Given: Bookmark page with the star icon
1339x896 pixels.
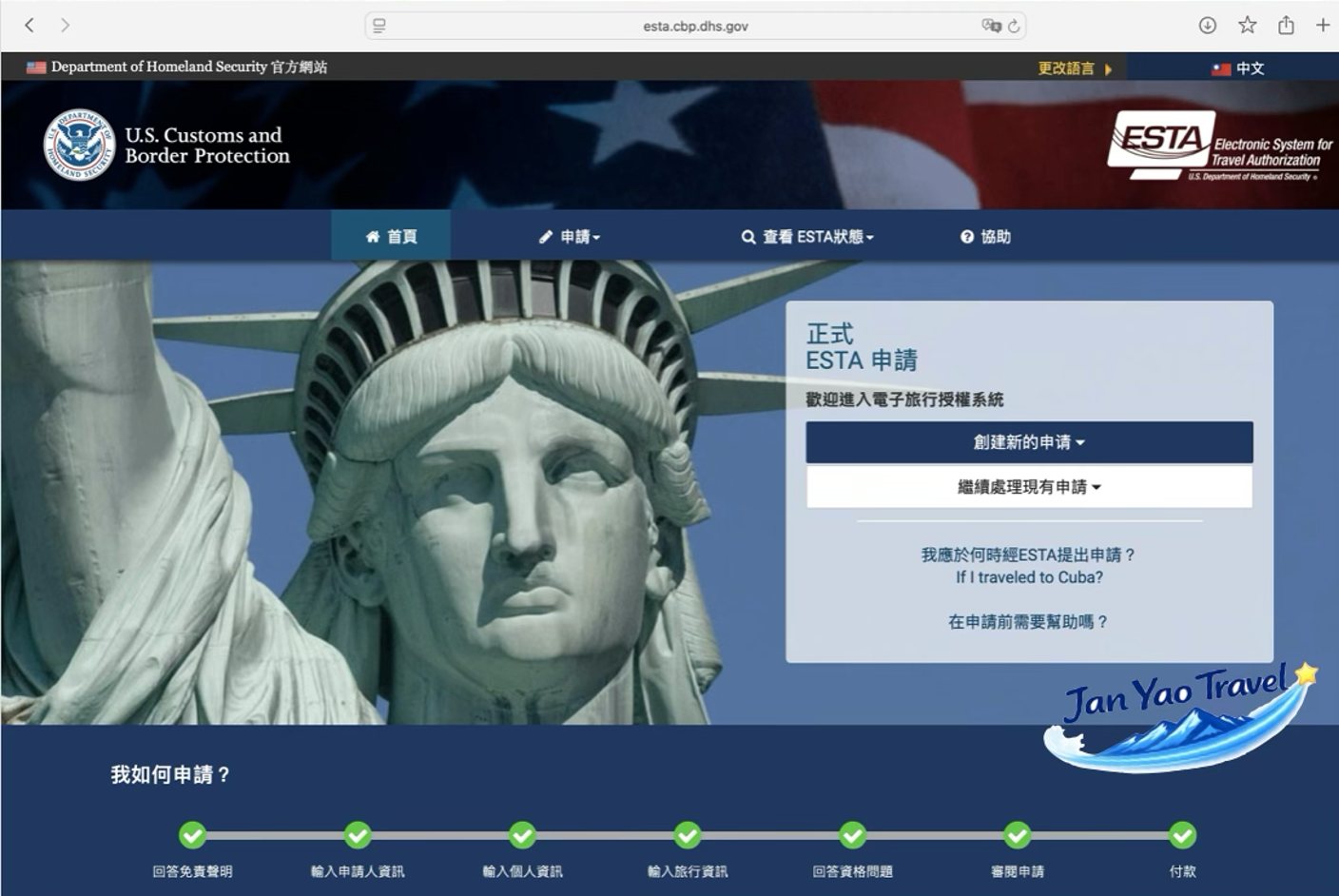Looking at the screenshot, I should pyautogui.click(x=1247, y=26).
